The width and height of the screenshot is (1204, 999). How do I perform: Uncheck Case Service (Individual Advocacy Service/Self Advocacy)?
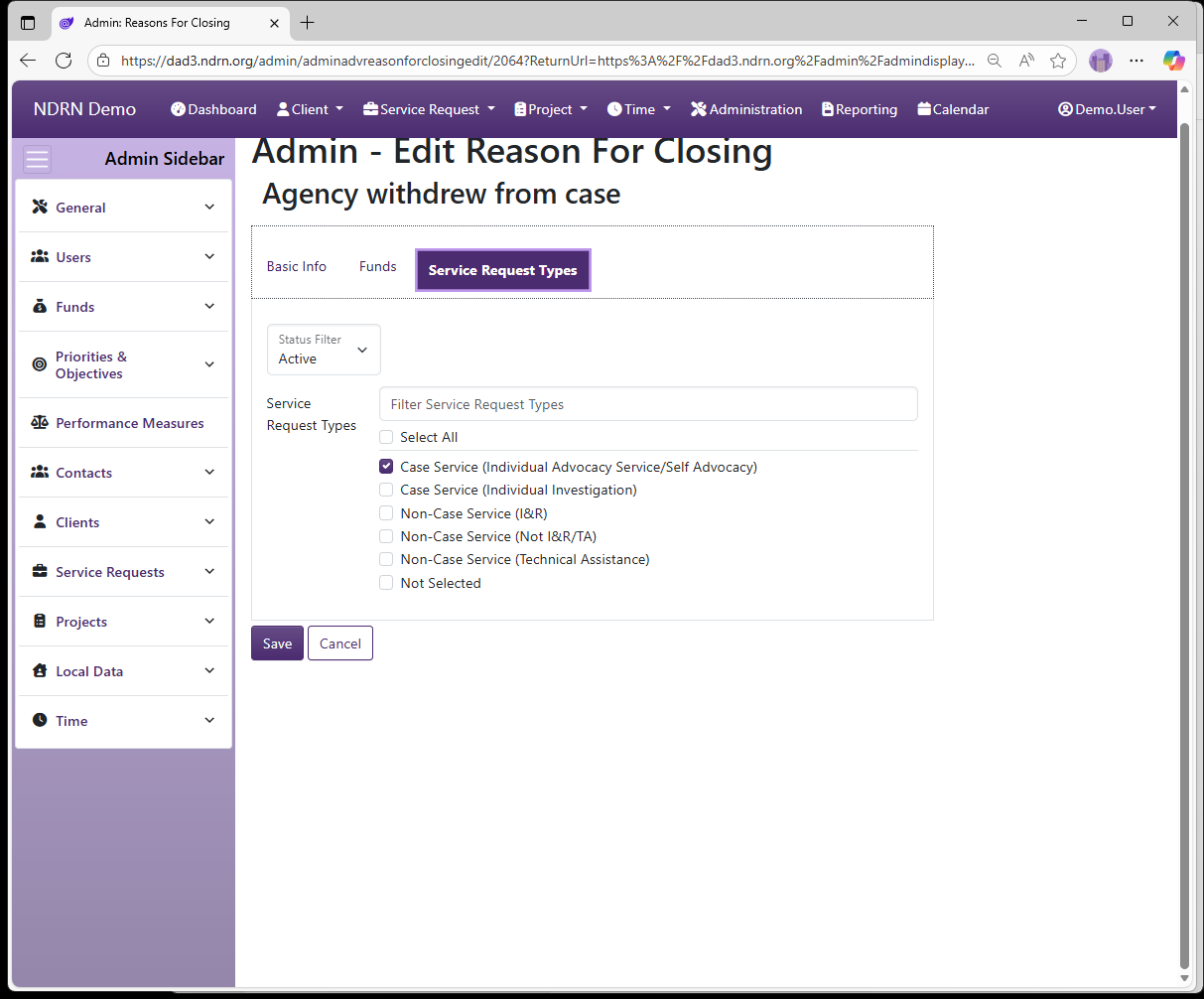(386, 467)
